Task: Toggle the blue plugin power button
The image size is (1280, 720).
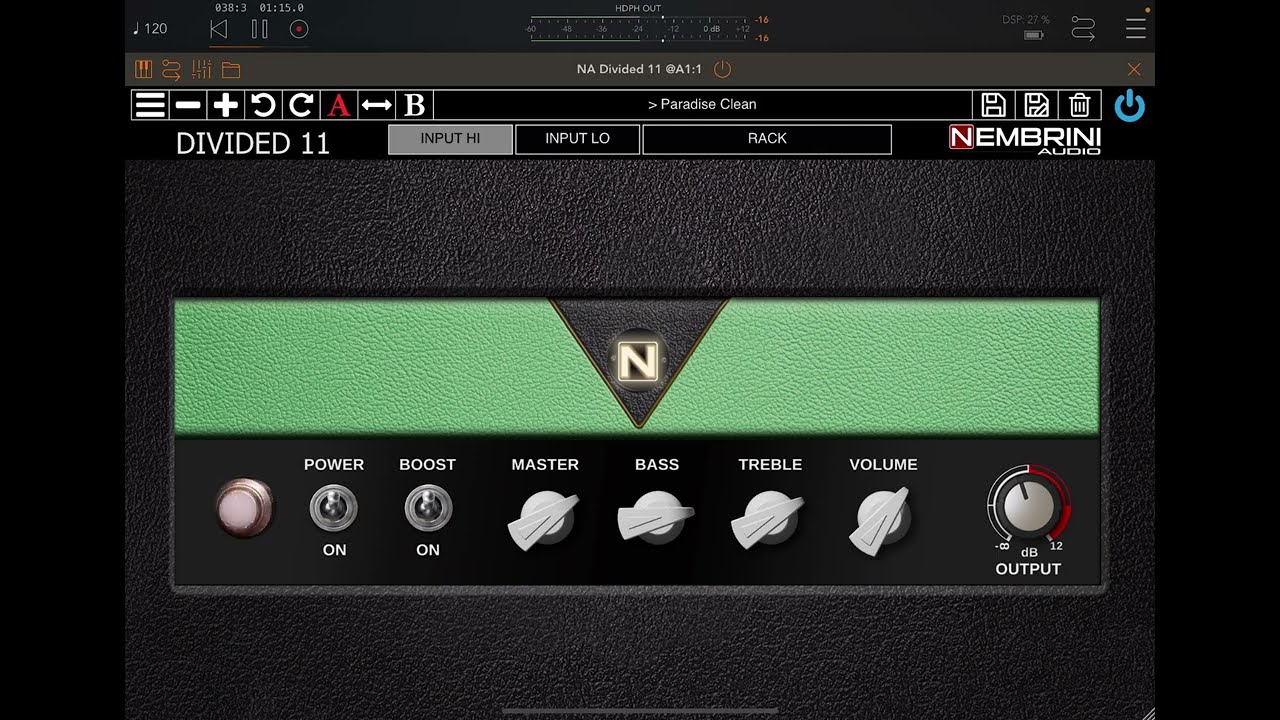Action: [1130, 105]
